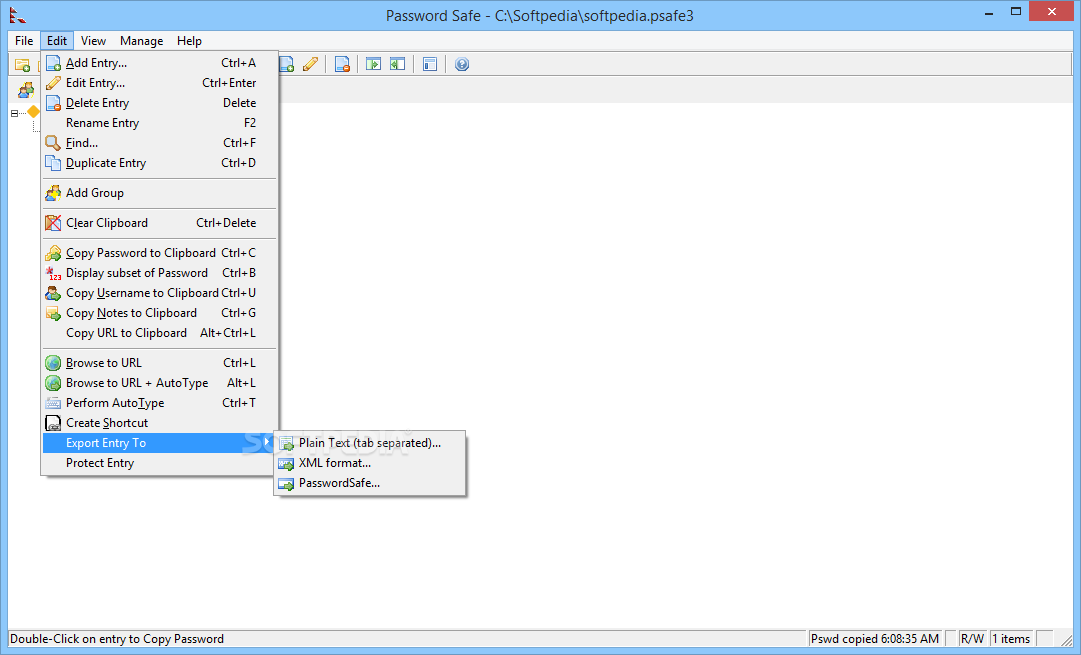The width and height of the screenshot is (1081, 655).
Task: Open the Manage menu
Action: tap(141, 41)
